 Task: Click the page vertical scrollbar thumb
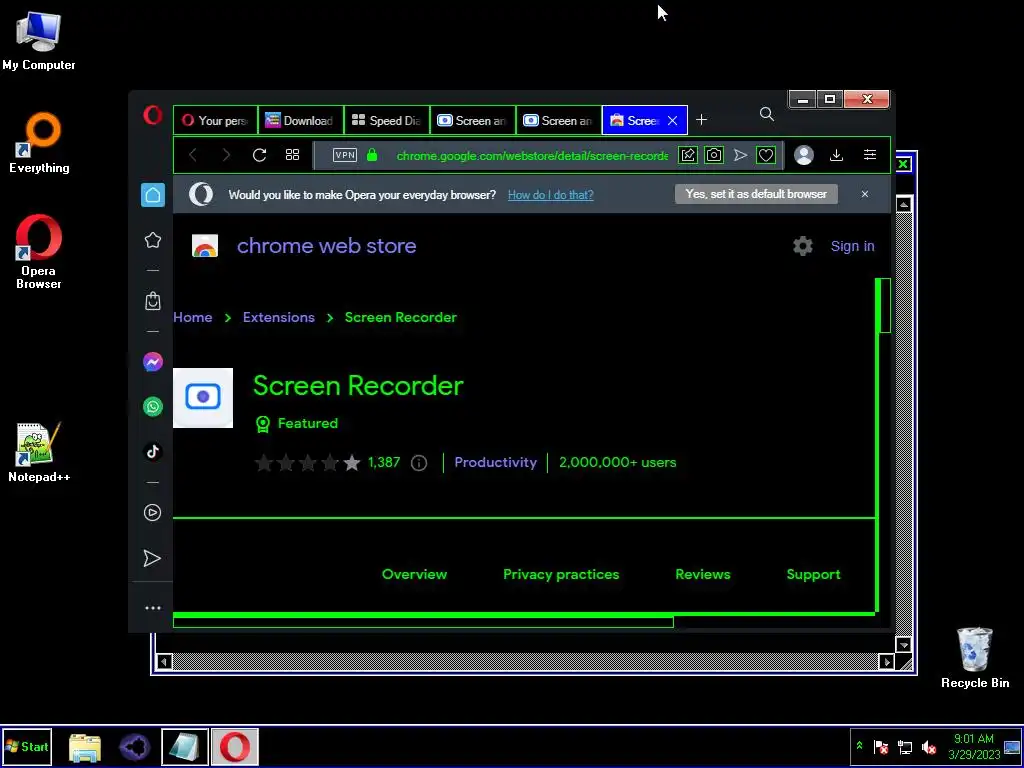(885, 305)
